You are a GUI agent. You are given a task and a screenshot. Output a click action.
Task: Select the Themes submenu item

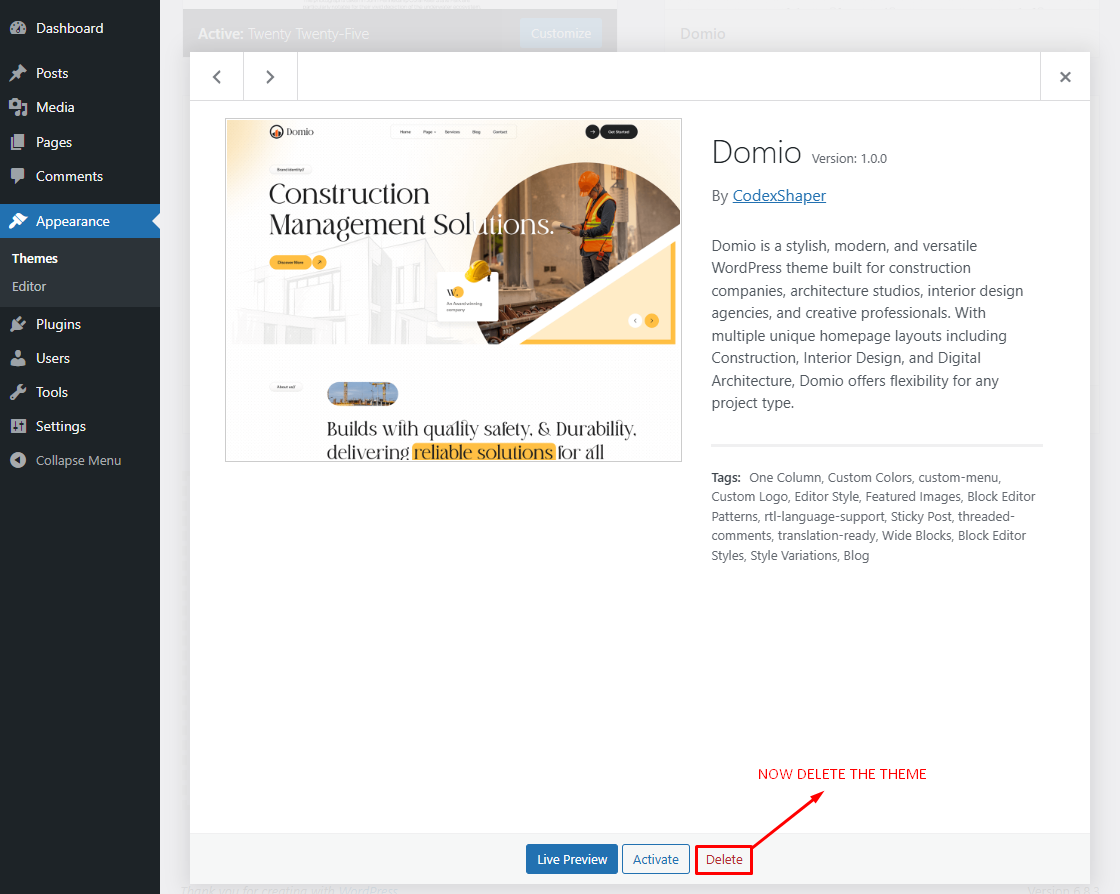pos(35,258)
